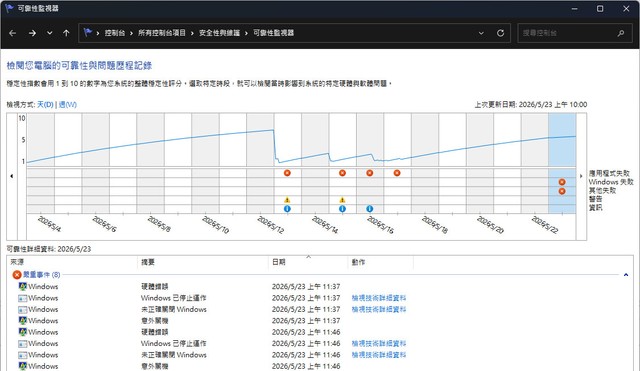Click the Forward navigation arrow
This screenshot has height=371, width=640.
(32, 33)
